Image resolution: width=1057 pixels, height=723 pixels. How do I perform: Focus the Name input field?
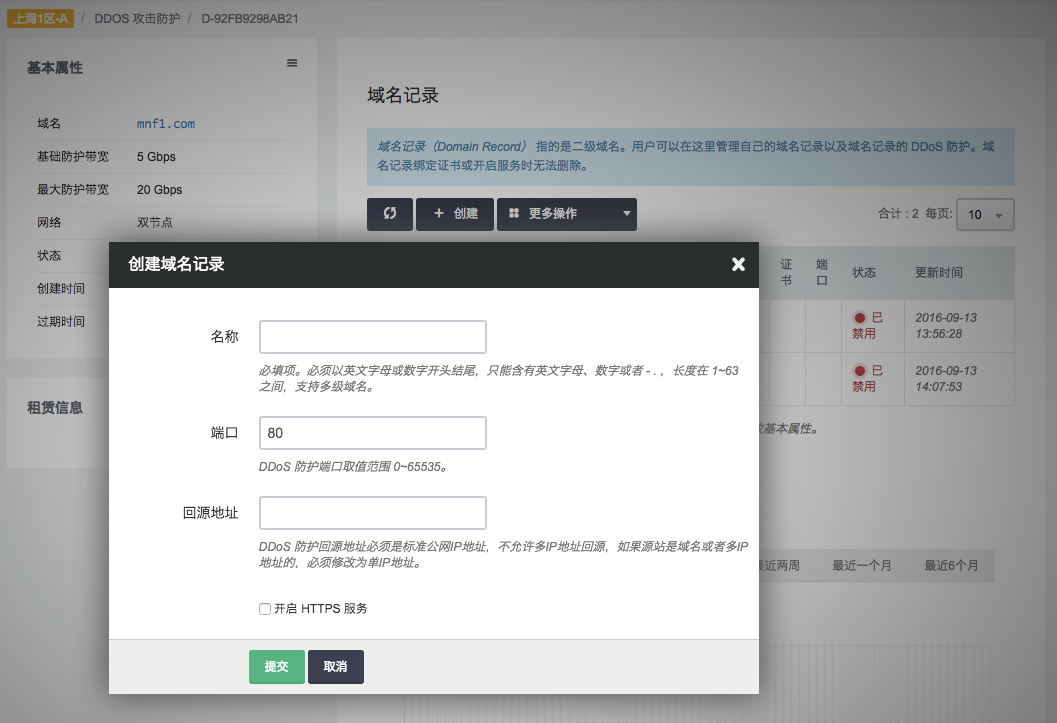click(x=372, y=337)
